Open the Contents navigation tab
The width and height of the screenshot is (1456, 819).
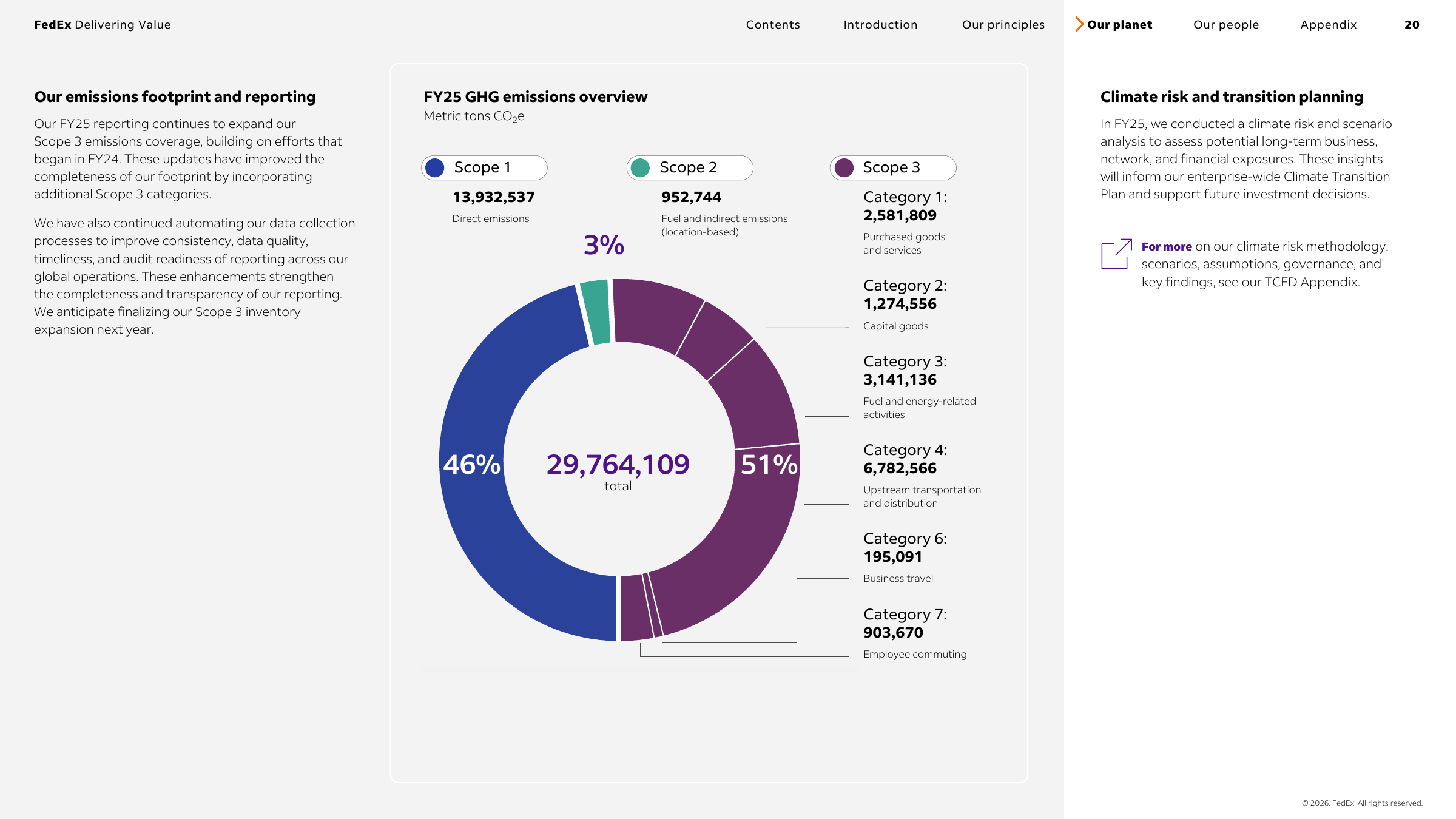[x=773, y=25]
